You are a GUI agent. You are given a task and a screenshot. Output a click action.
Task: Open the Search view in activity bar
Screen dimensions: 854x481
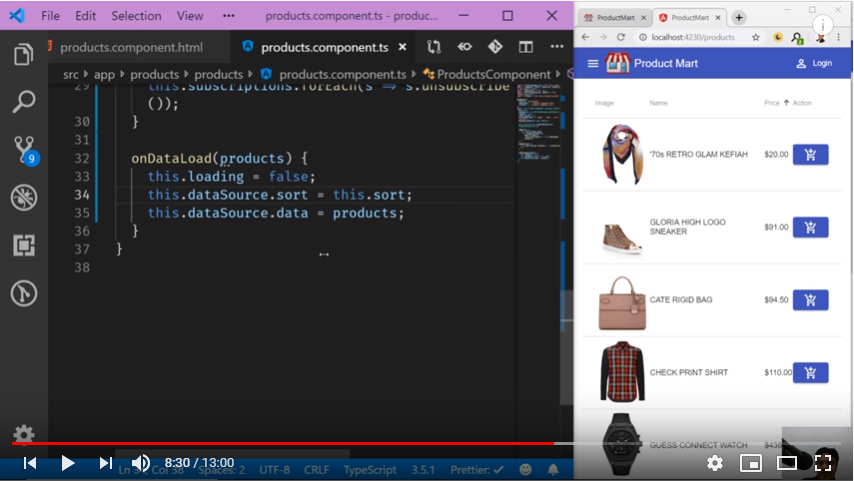[23, 101]
